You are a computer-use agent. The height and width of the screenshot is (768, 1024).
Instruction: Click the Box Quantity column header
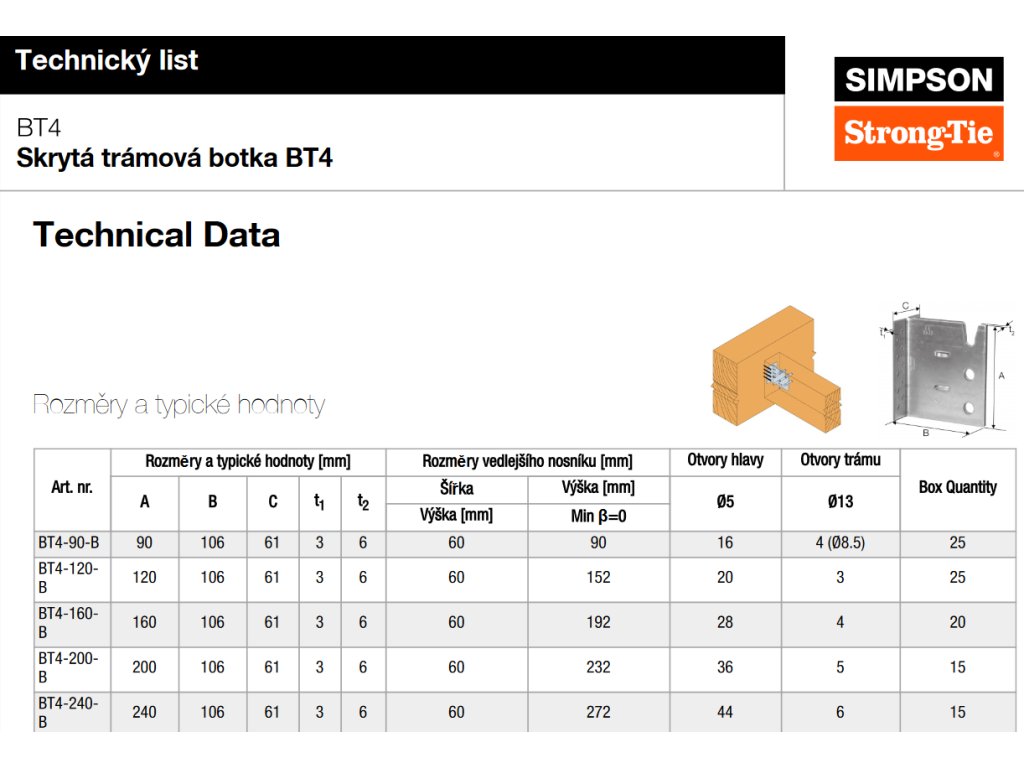tap(957, 488)
